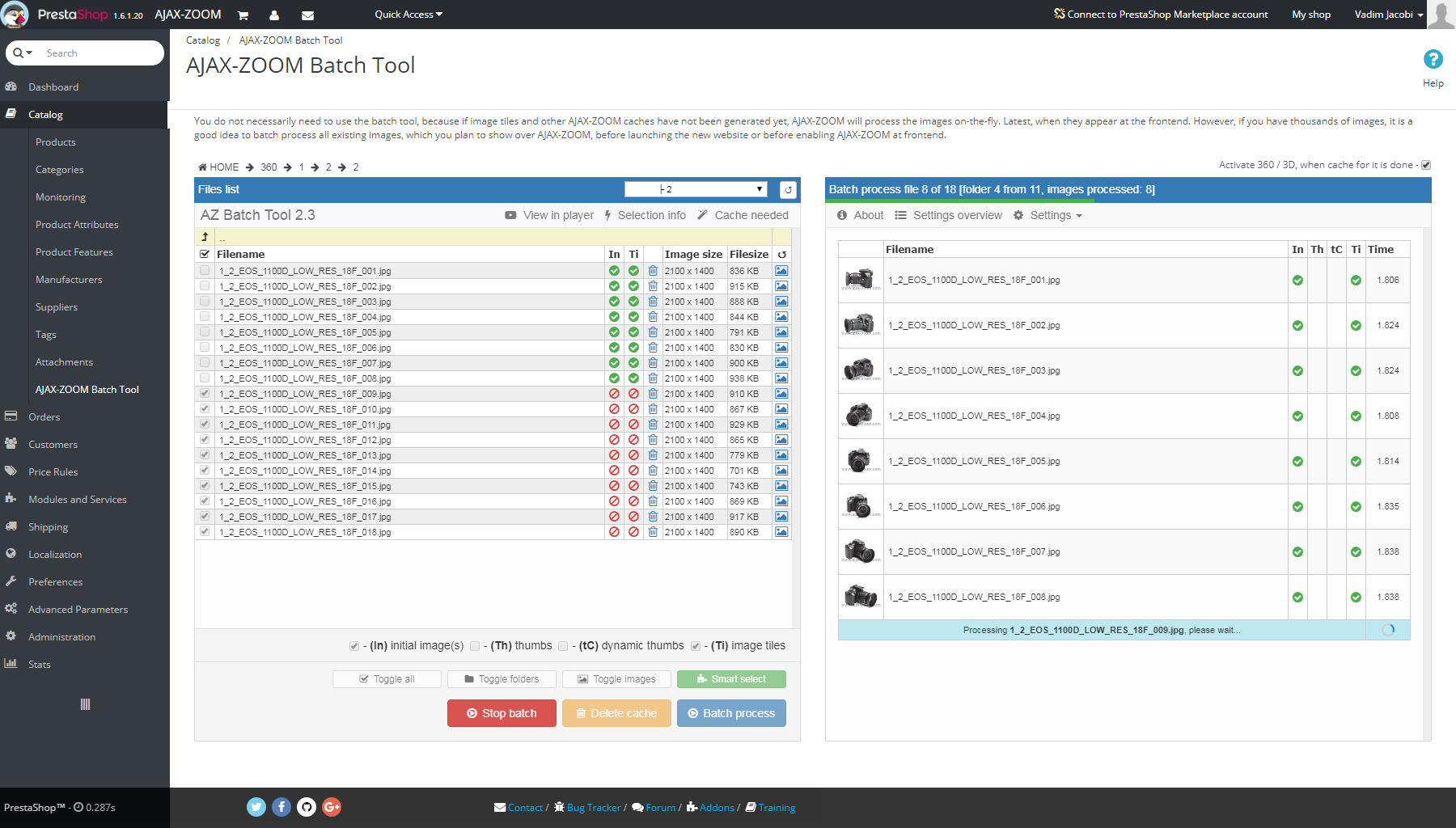Click Ti blocked icon for 18F_012.jpg
Screen dimensions: 1456x828
[633, 440]
